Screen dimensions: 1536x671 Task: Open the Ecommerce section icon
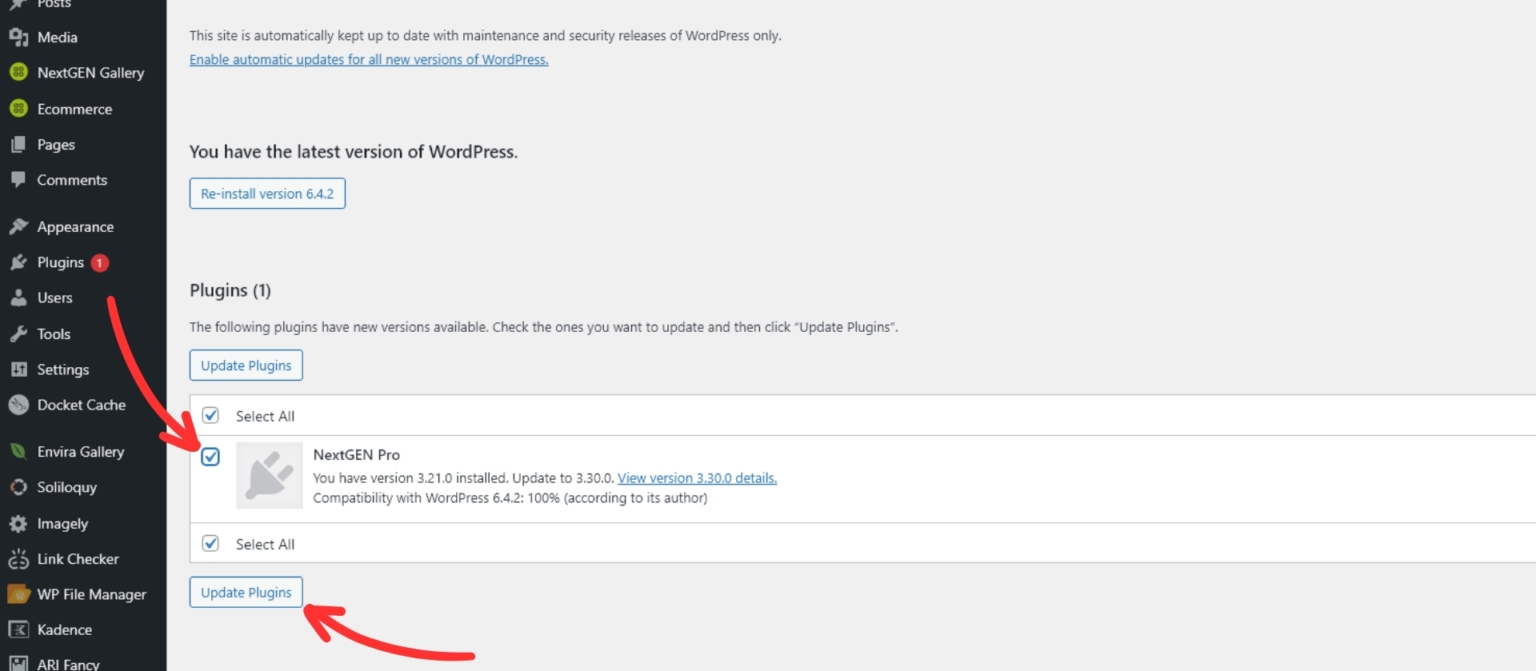(x=18, y=108)
